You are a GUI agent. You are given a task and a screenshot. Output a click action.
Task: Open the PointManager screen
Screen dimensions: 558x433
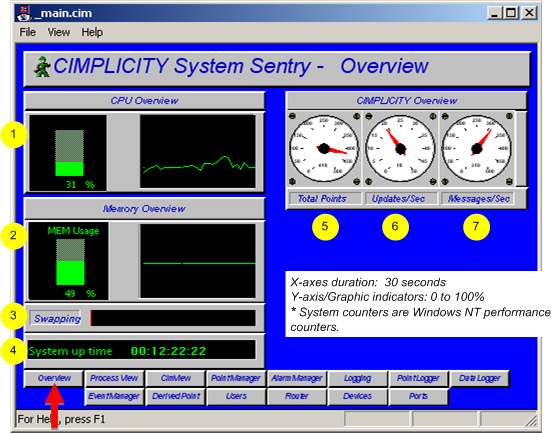click(236, 378)
